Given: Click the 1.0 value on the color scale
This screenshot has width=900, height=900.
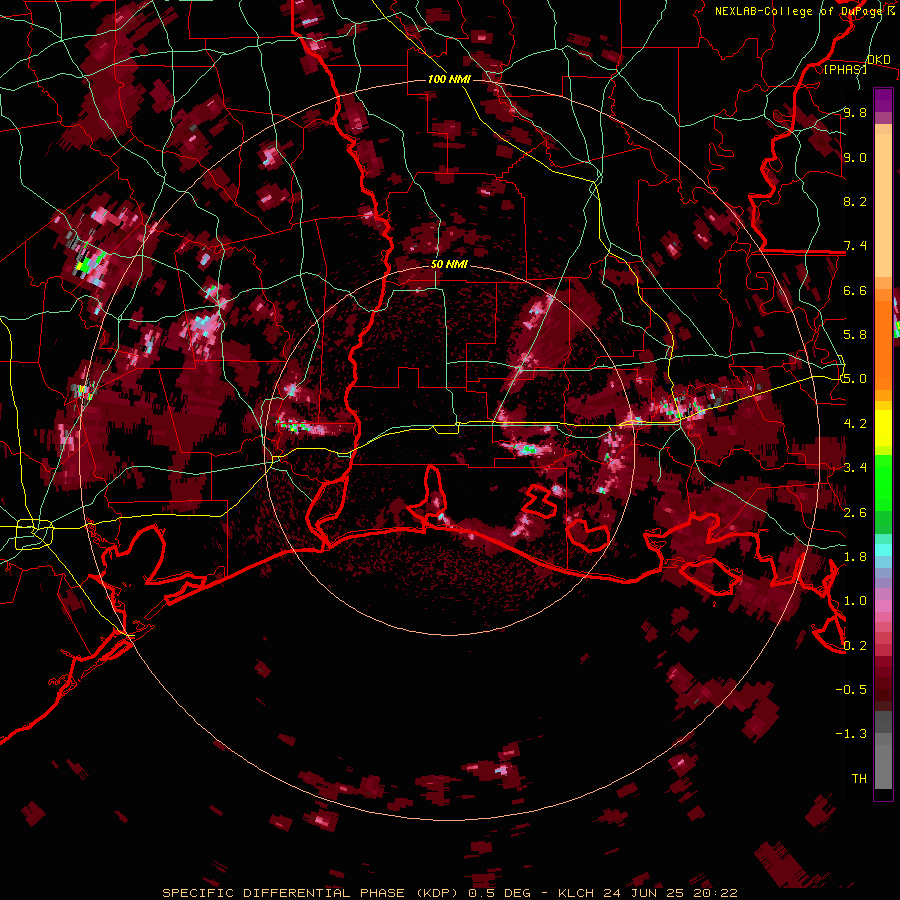Looking at the screenshot, I should tap(855, 601).
